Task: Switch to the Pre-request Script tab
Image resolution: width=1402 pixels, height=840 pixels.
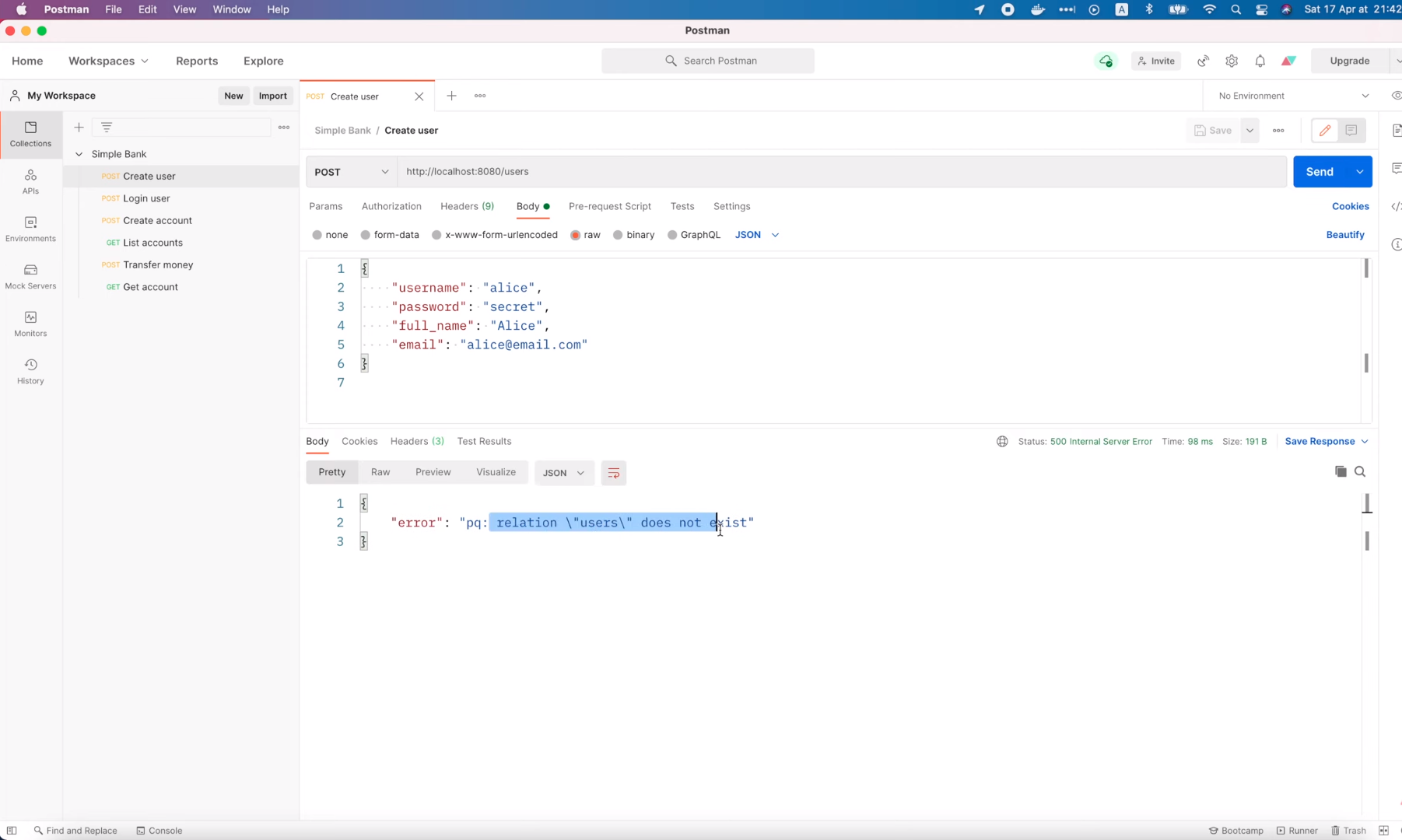Action: 610,206
